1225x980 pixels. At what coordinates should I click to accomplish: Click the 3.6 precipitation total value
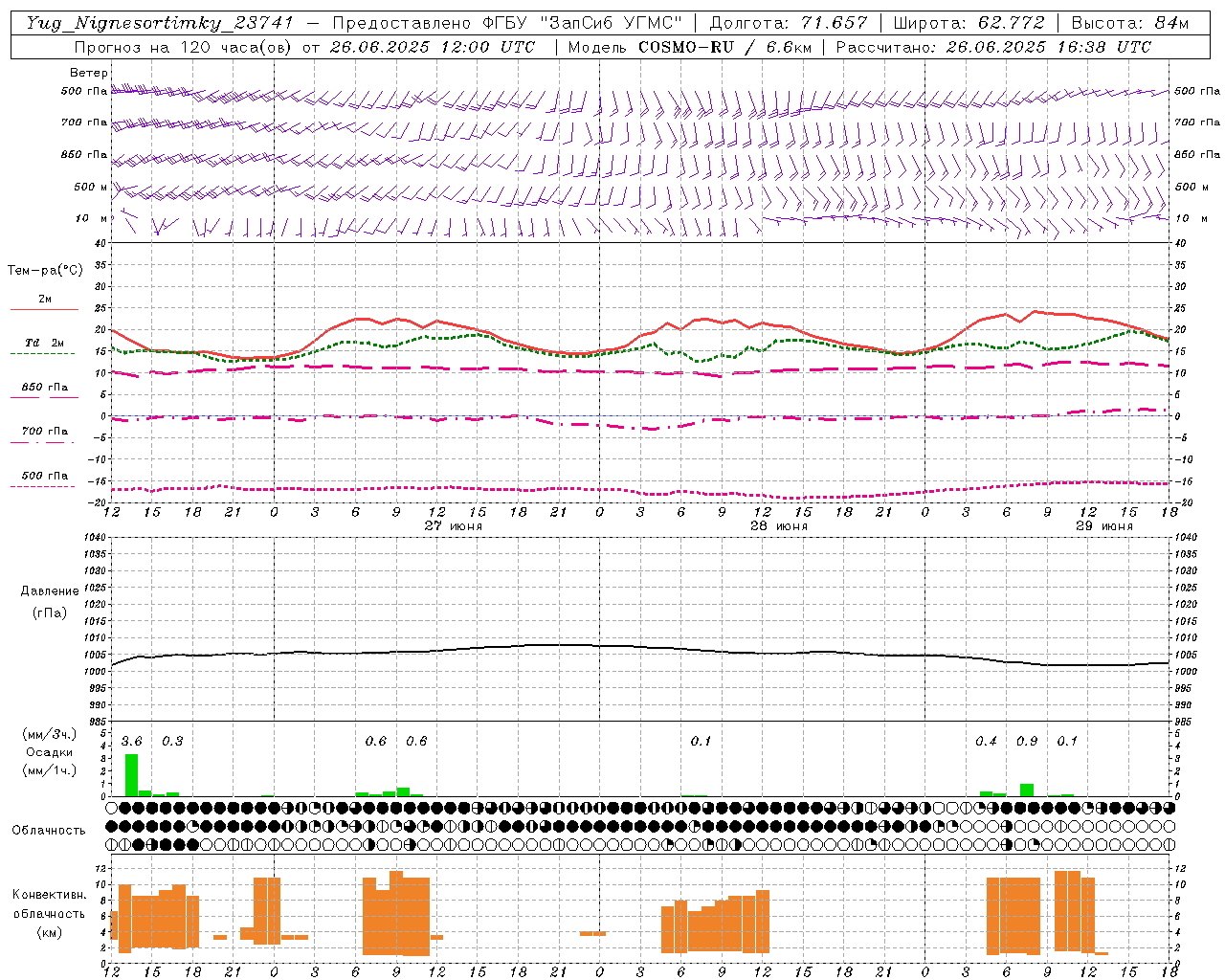pyautogui.click(x=132, y=742)
